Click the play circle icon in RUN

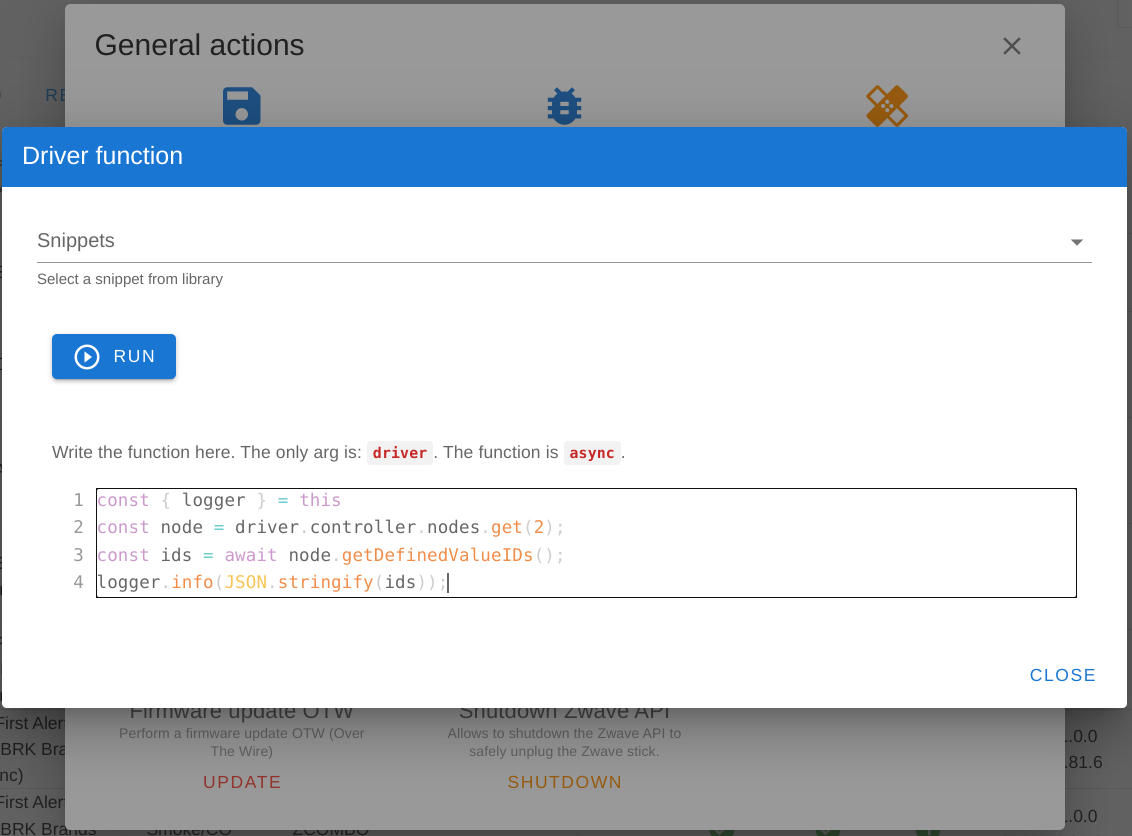(87, 357)
